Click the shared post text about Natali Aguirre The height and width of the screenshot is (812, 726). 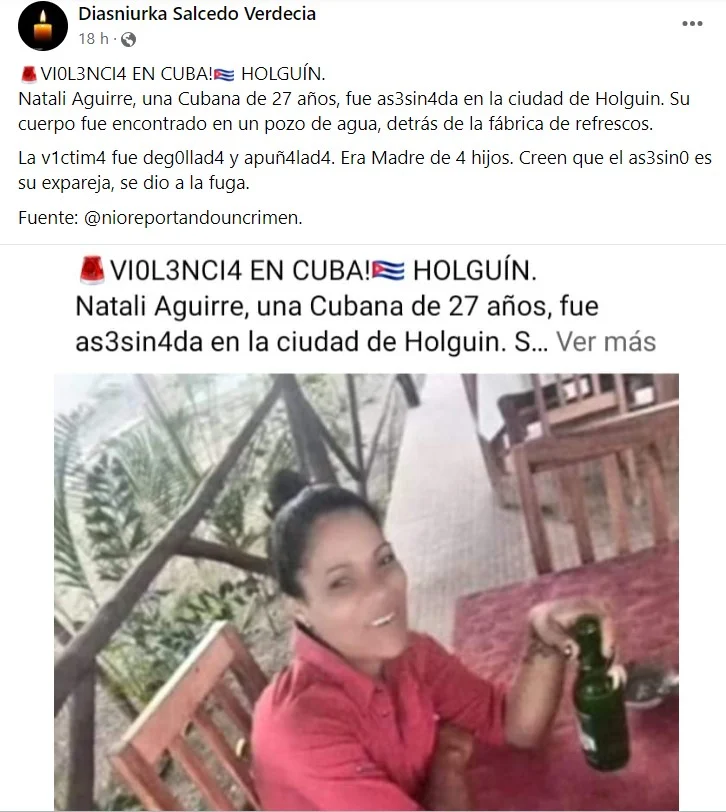337,324
